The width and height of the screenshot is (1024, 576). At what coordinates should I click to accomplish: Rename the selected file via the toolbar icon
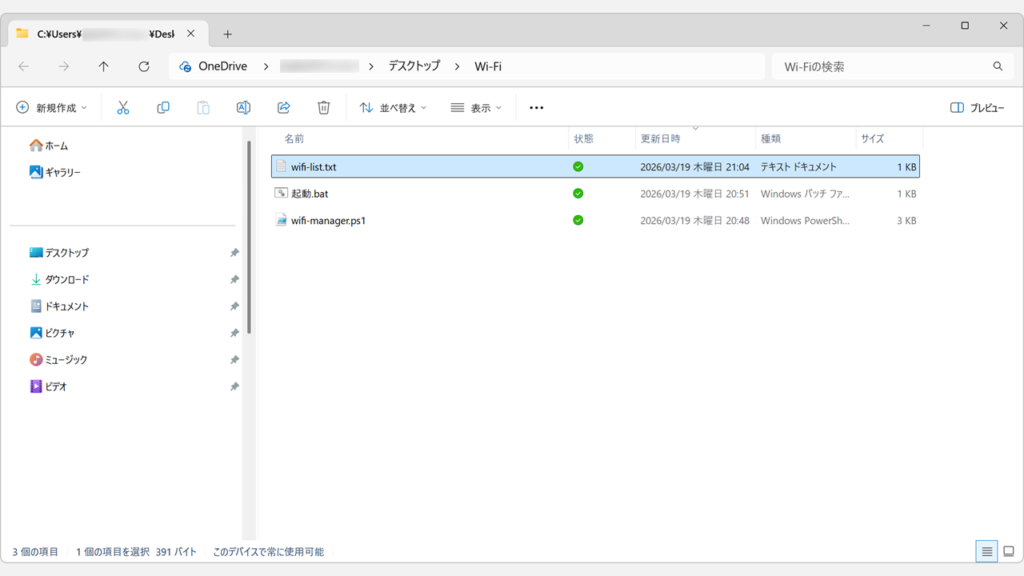point(243,107)
